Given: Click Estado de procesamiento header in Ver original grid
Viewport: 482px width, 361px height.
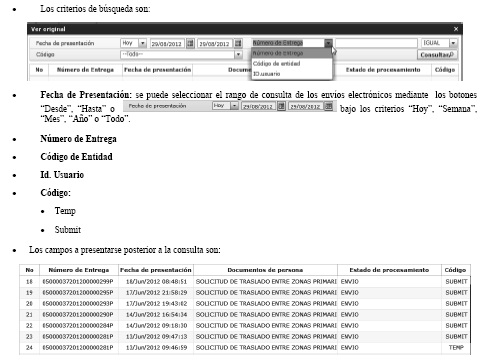Looking at the screenshot, I should [383, 70].
